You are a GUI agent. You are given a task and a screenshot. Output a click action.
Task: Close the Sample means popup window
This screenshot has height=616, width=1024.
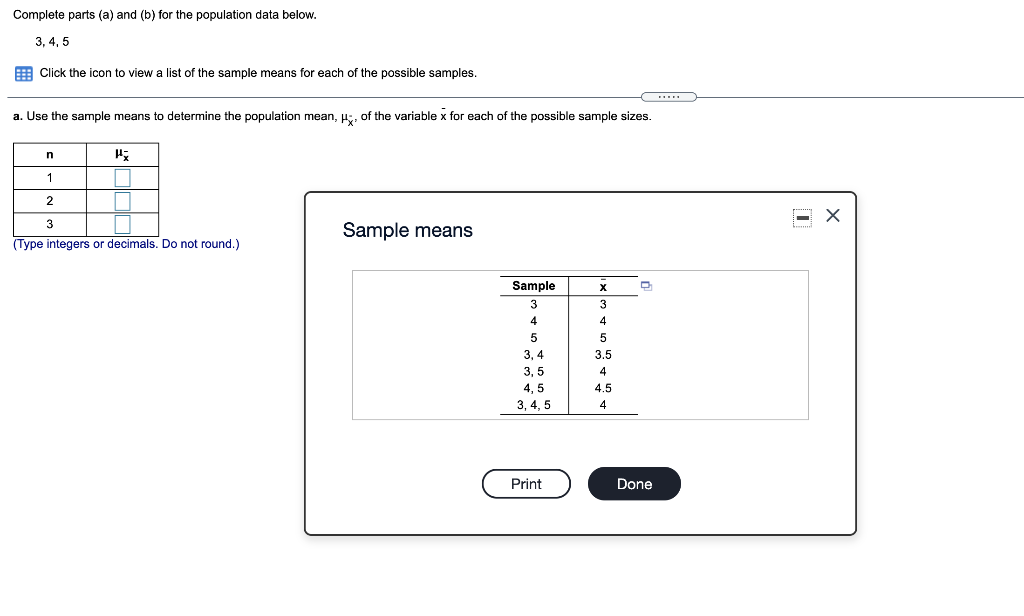point(833,214)
